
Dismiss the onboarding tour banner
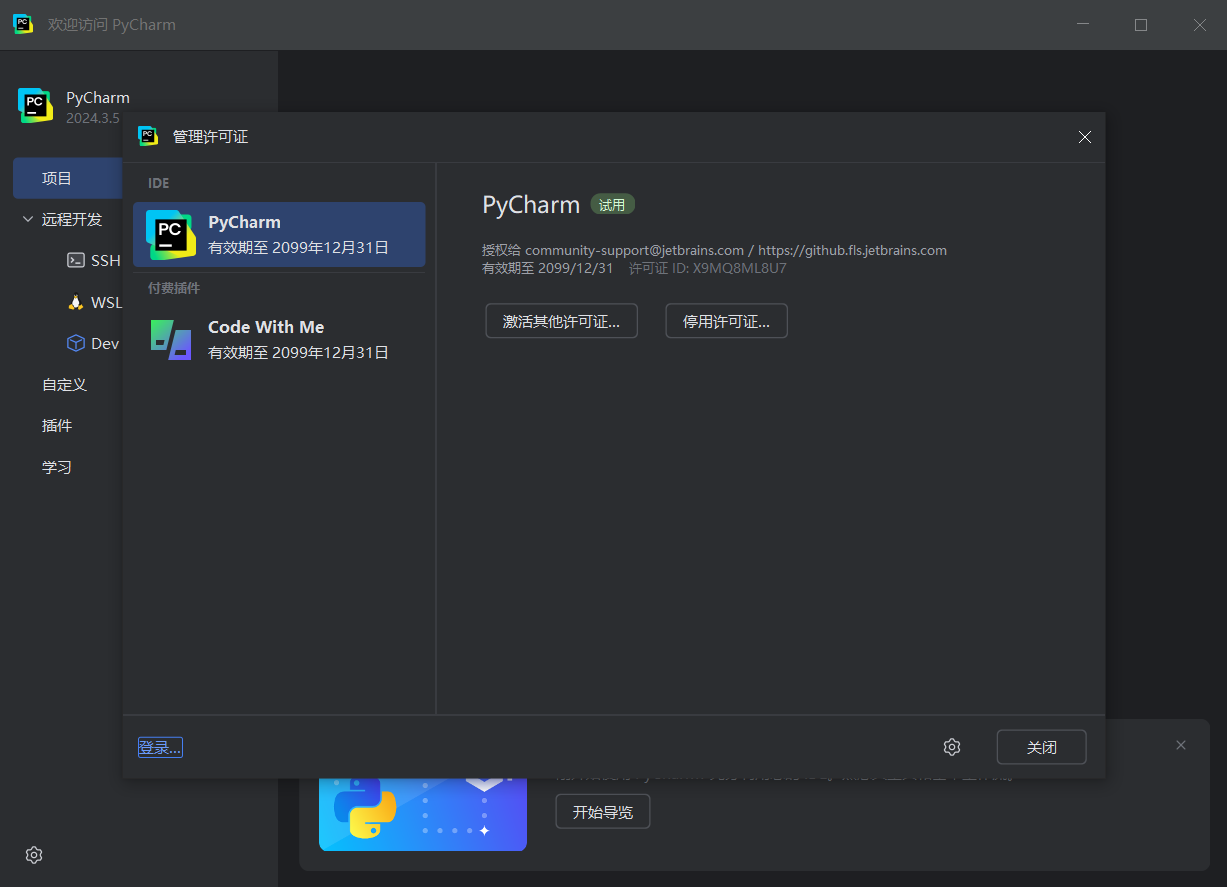point(1181,745)
